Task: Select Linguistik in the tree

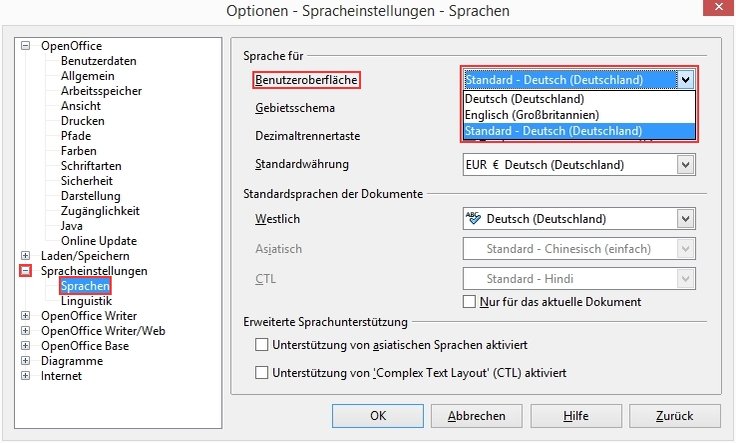Action: tap(86, 301)
